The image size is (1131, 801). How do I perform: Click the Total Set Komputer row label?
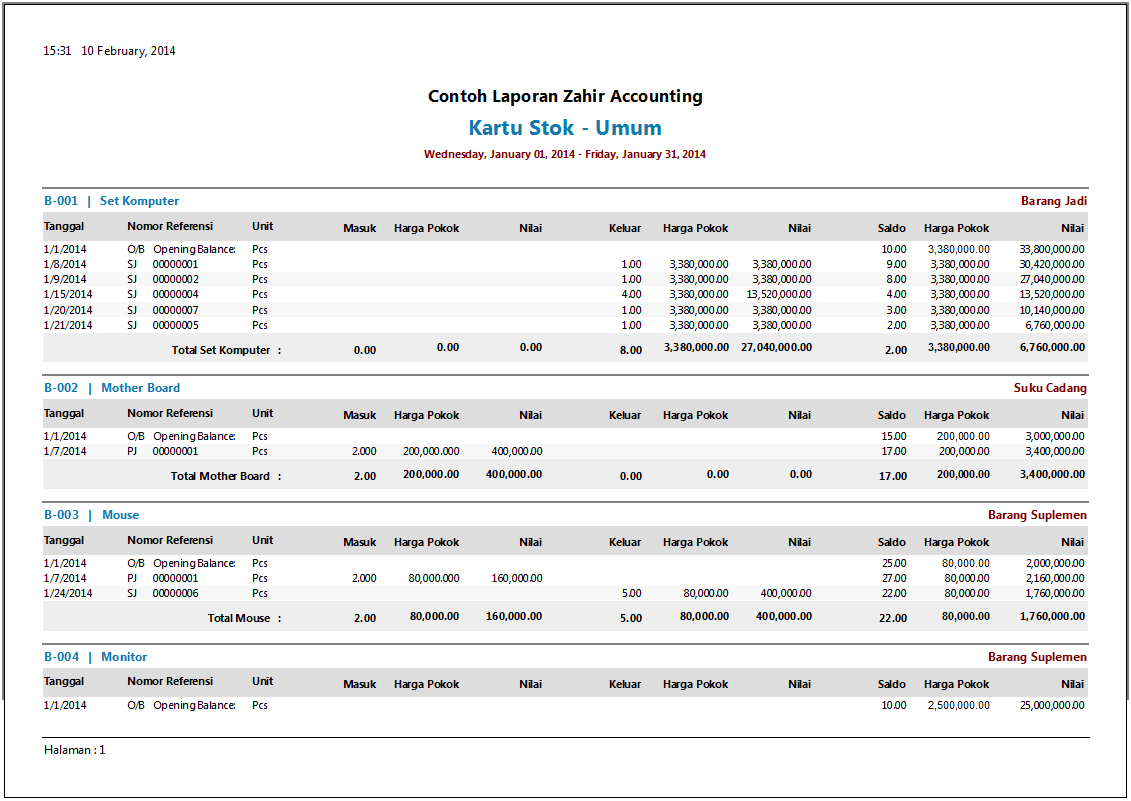226,350
